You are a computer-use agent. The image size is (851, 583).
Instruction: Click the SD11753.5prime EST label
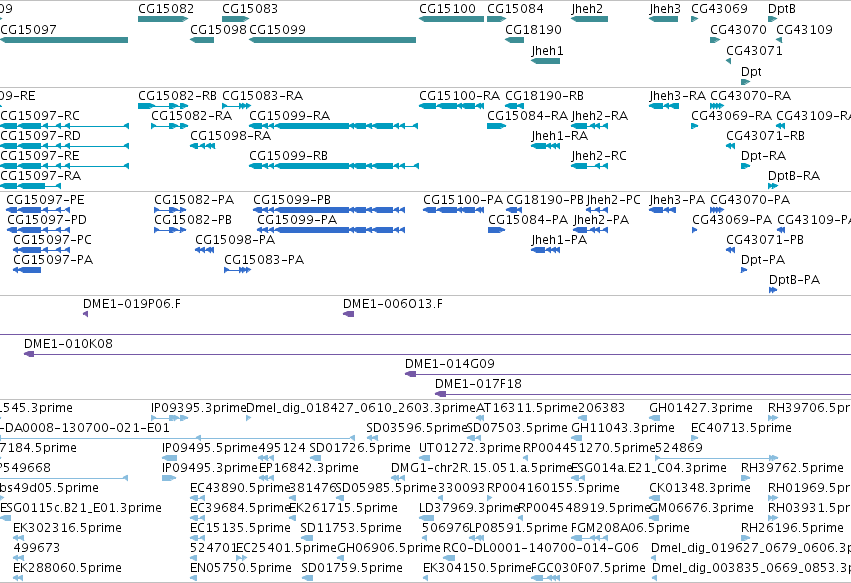point(351,528)
